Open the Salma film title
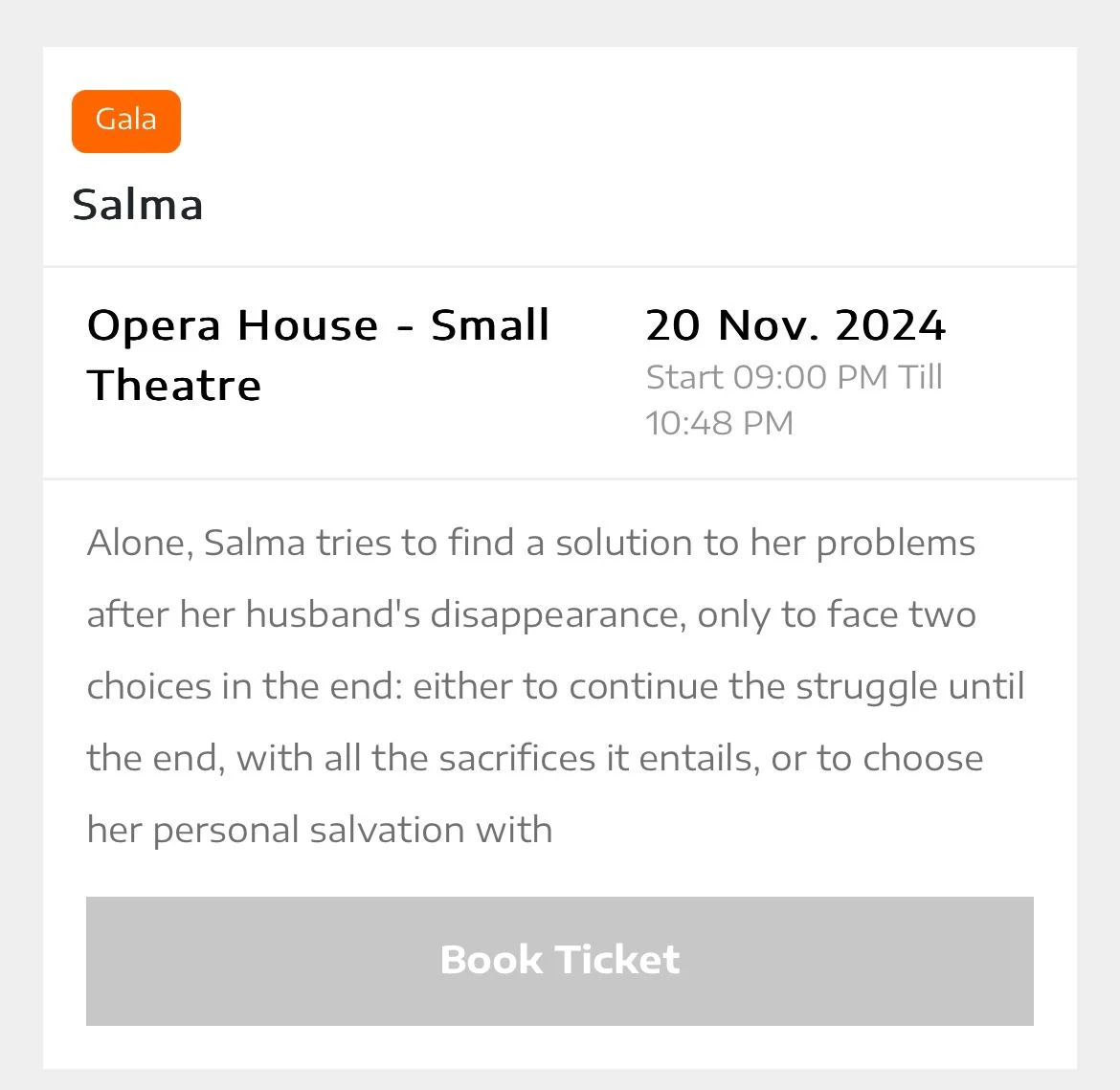This screenshot has height=1090, width=1120. [138, 205]
